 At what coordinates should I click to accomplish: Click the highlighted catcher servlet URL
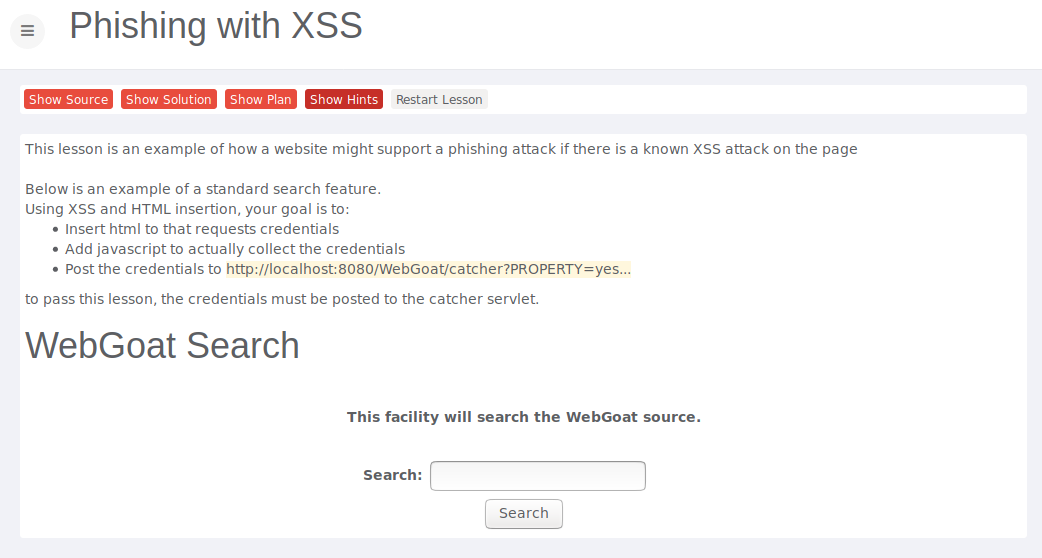pyautogui.click(x=428, y=269)
